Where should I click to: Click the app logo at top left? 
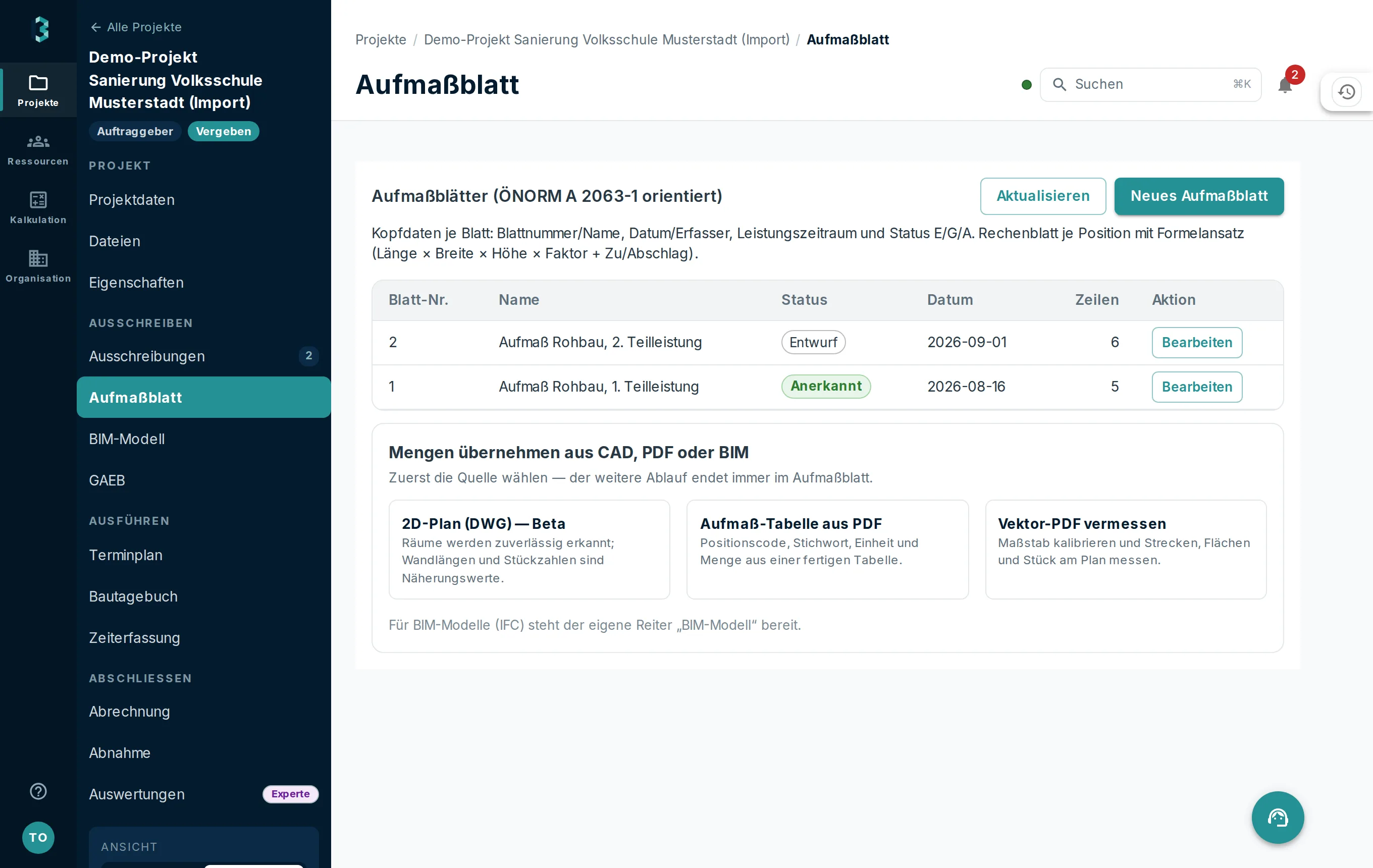pyautogui.click(x=40, y=28)
